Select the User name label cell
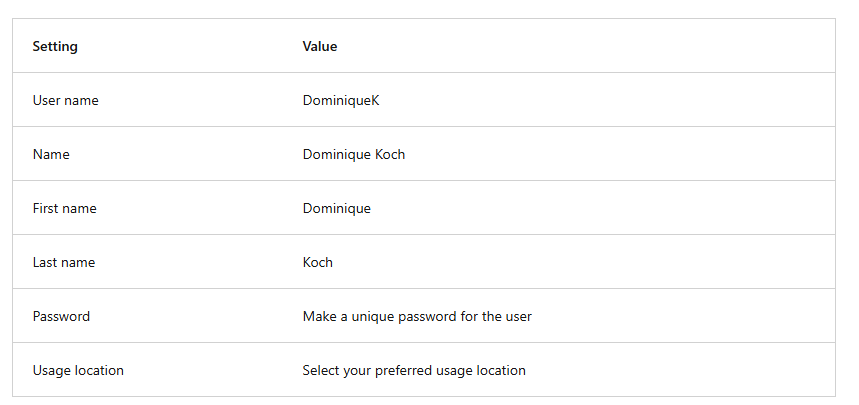Image resolution: width=859 pixels, height=405 pixels. coord(65,100)
